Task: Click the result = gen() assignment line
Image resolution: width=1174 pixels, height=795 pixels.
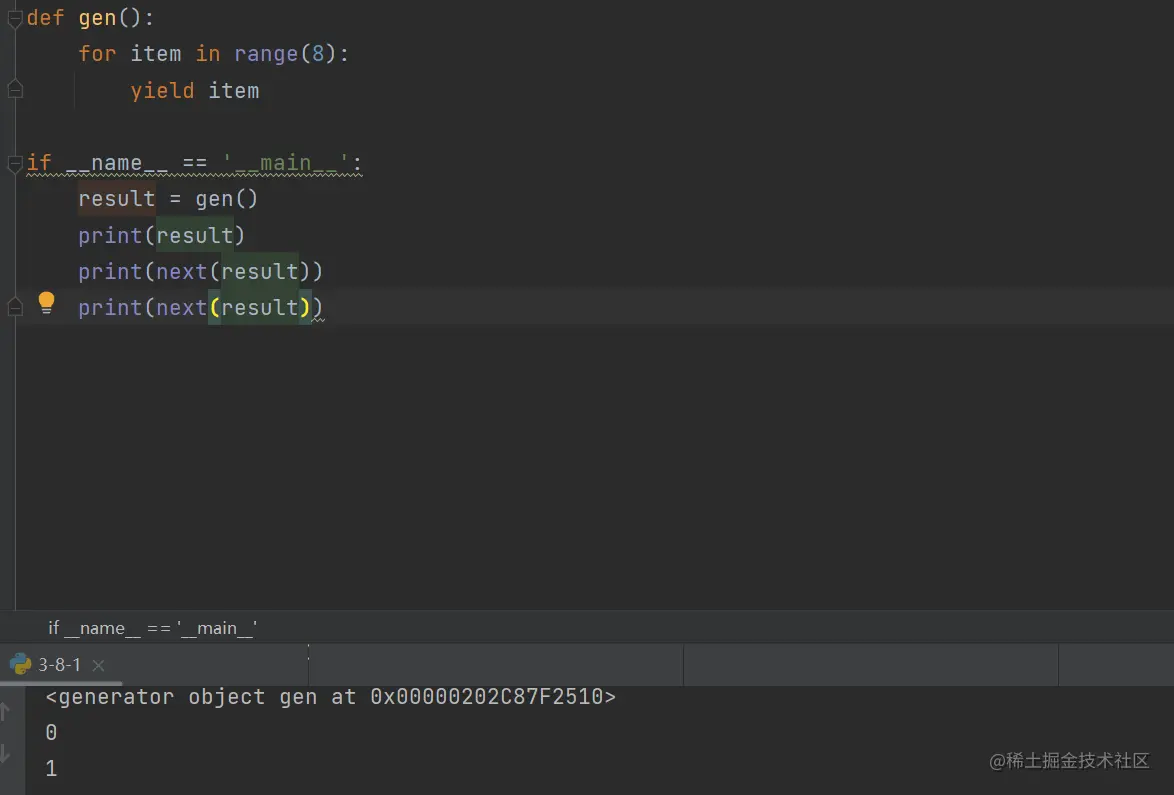Action: tap(168, 199)
